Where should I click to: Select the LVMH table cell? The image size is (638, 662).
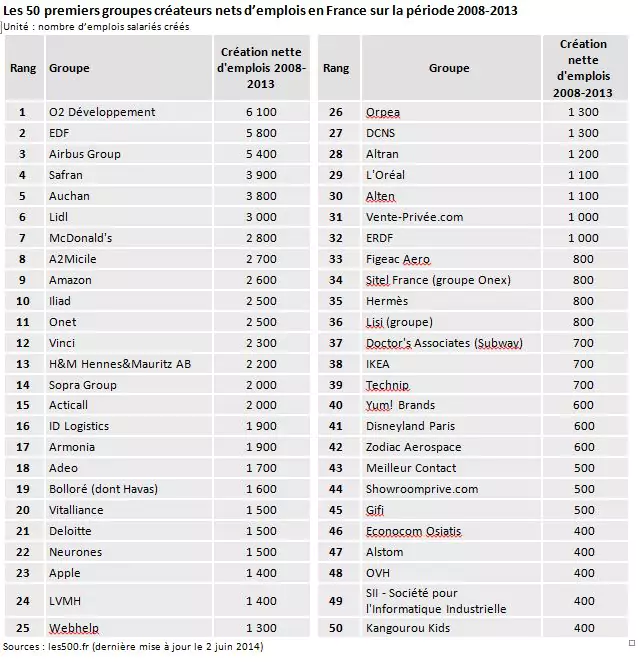tap(64, 600)
